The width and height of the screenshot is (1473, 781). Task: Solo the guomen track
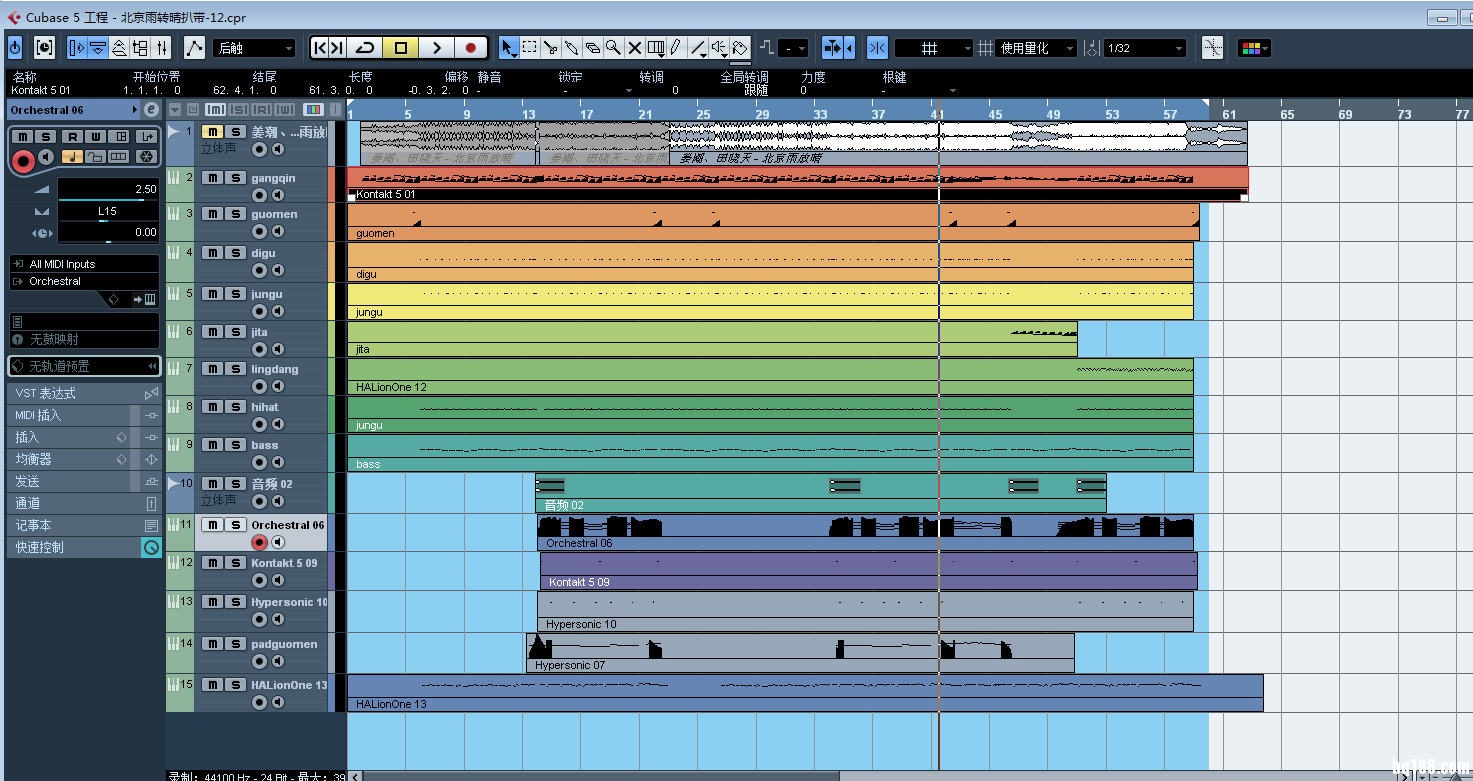[x=235, y=214]
